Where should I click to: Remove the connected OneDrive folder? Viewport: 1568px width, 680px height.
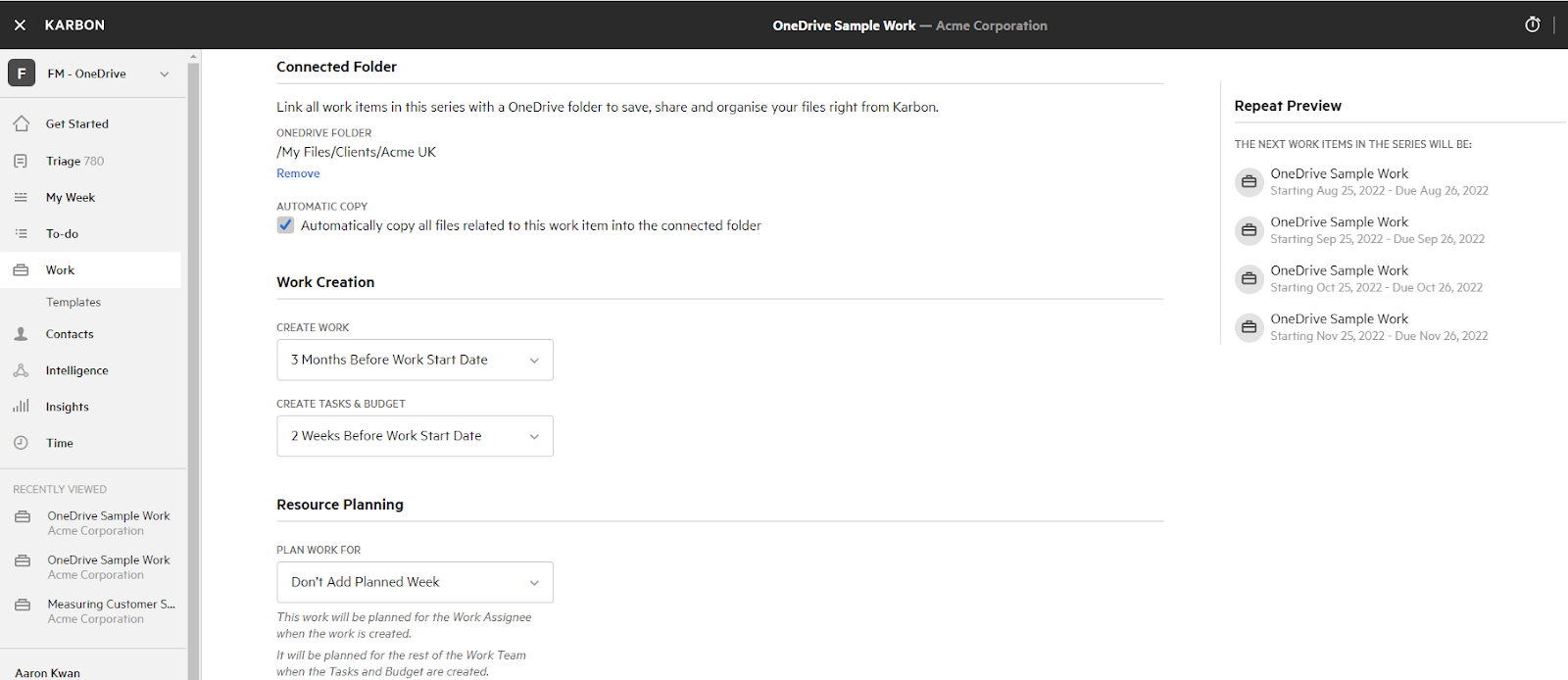tap(298, 173)
